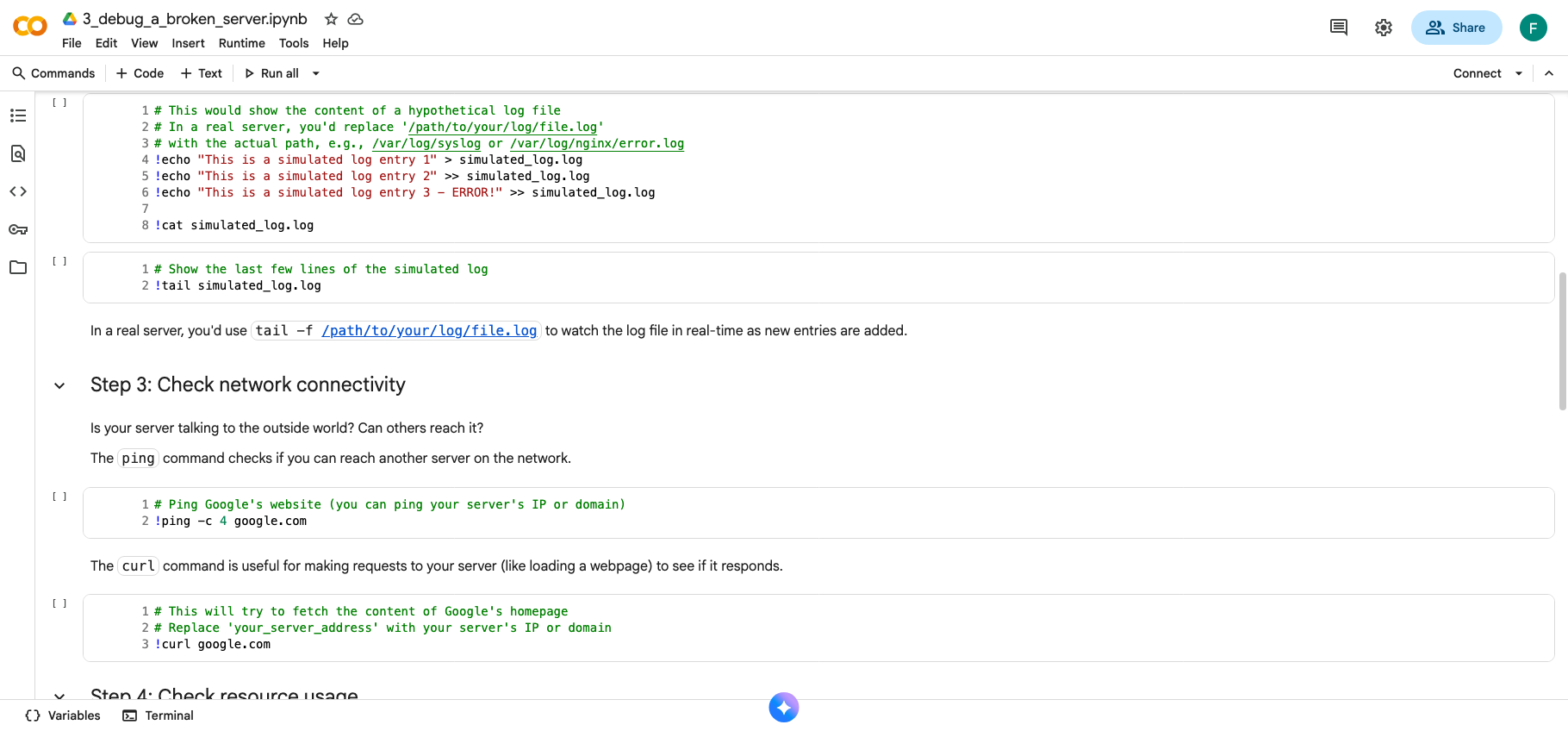Image resolution: width=1568 pixels, height=731 pixels.
Task: Click the vertical scrollbar thumb
Action: [1562, 341]
